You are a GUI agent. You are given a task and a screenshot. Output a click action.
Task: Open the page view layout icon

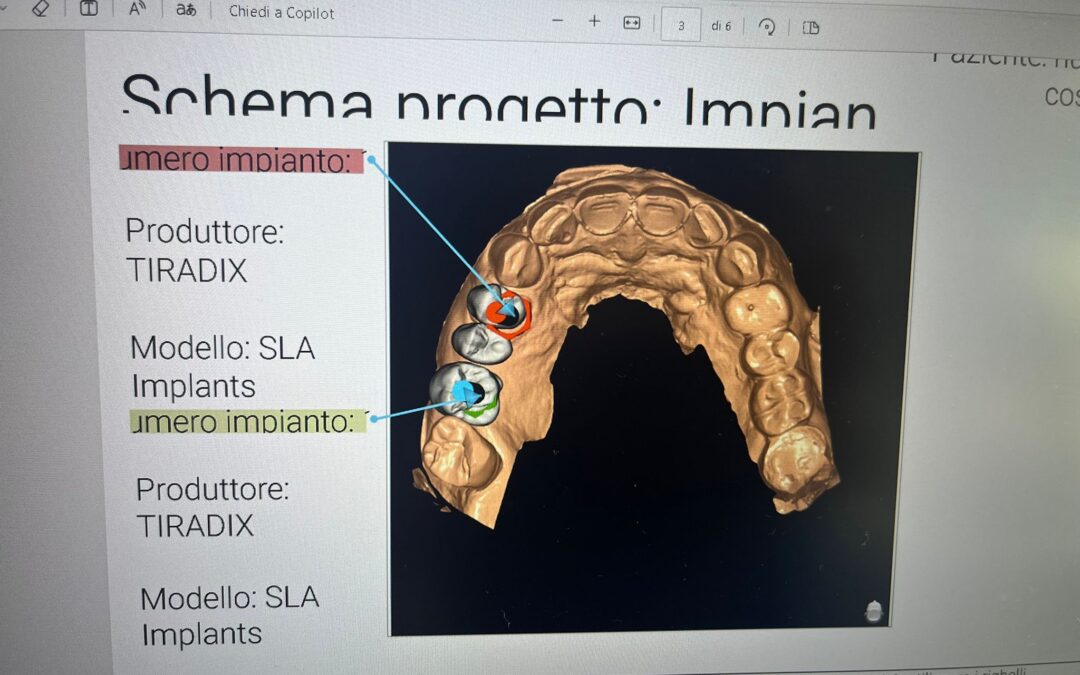(810, 27)
